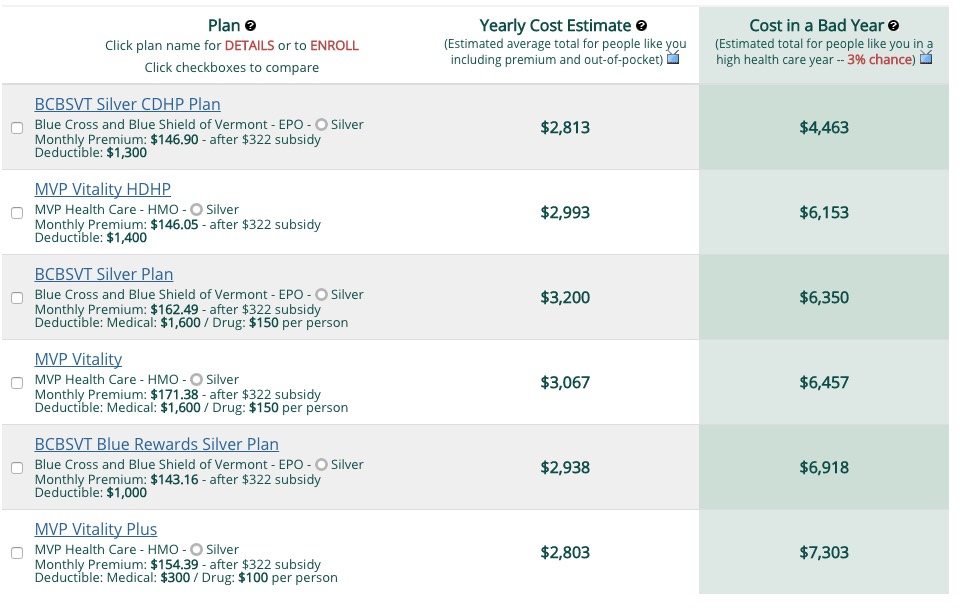This screenshot has width=960, height=609.
Task: Click Silver metal-level icon for BCBSVT Silver CDHP Plan
Action: [x=321, y=125]
